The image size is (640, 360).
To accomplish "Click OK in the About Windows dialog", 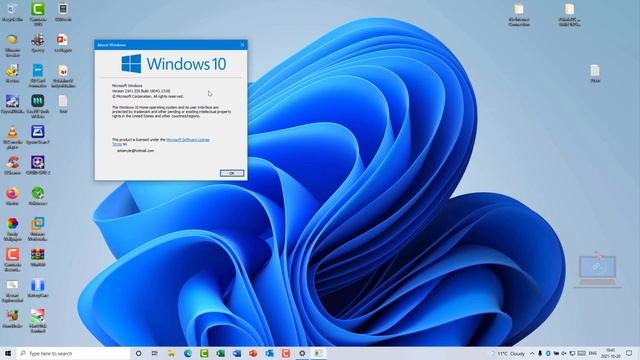I will pos(232,173).
